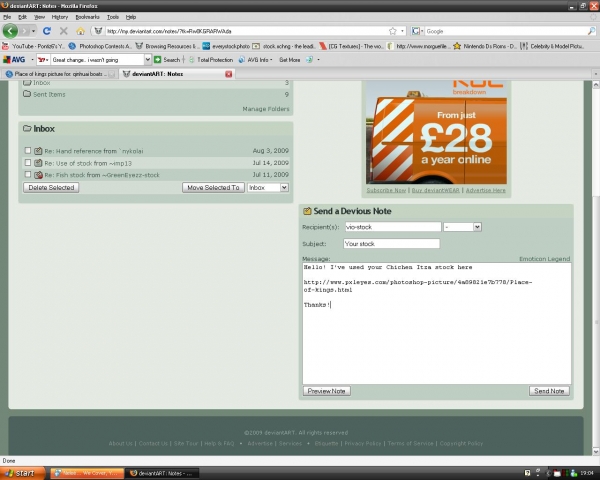Expand the AVG search box dropdown
This screenshot has height=480, width=600.
pos(147,60)
